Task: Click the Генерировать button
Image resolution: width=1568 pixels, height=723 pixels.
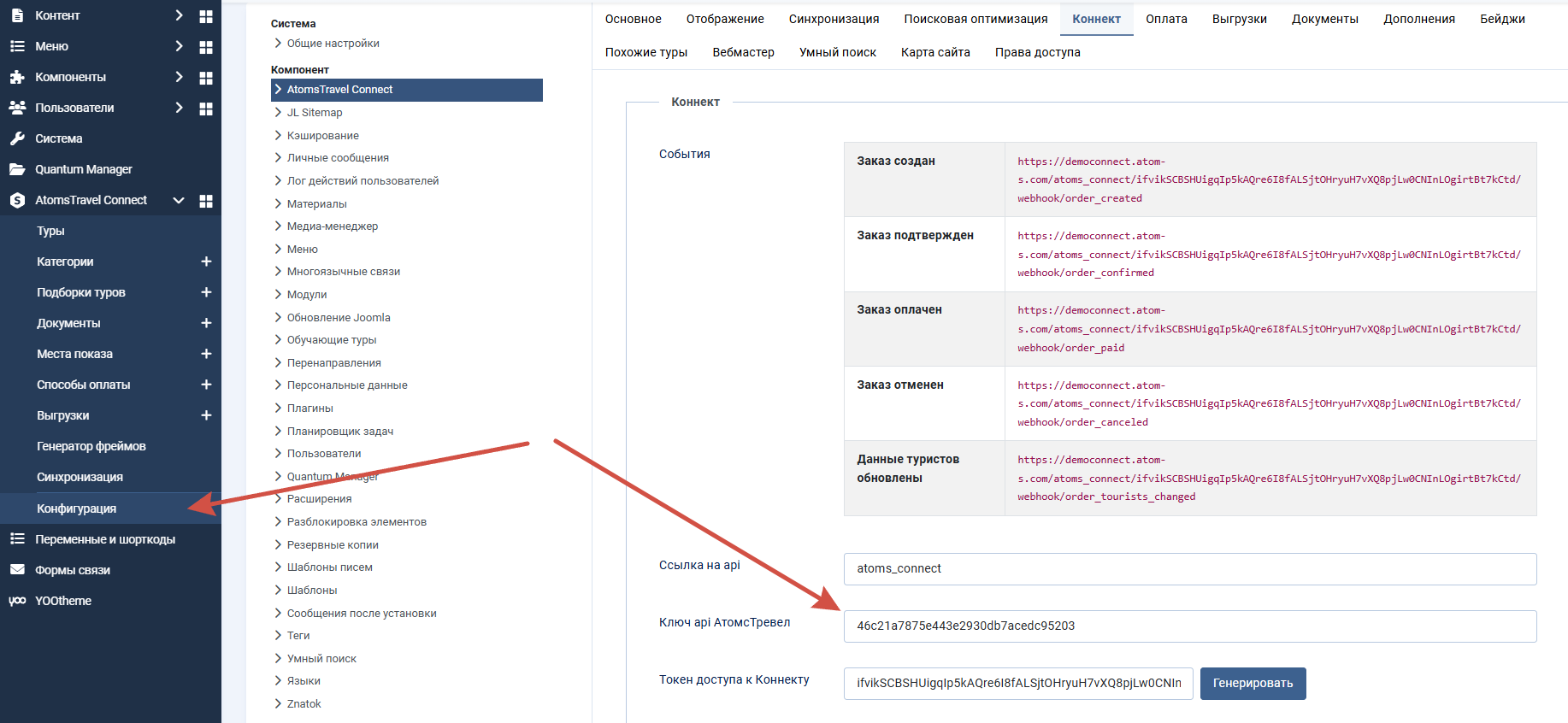Action: [1253, 684]
